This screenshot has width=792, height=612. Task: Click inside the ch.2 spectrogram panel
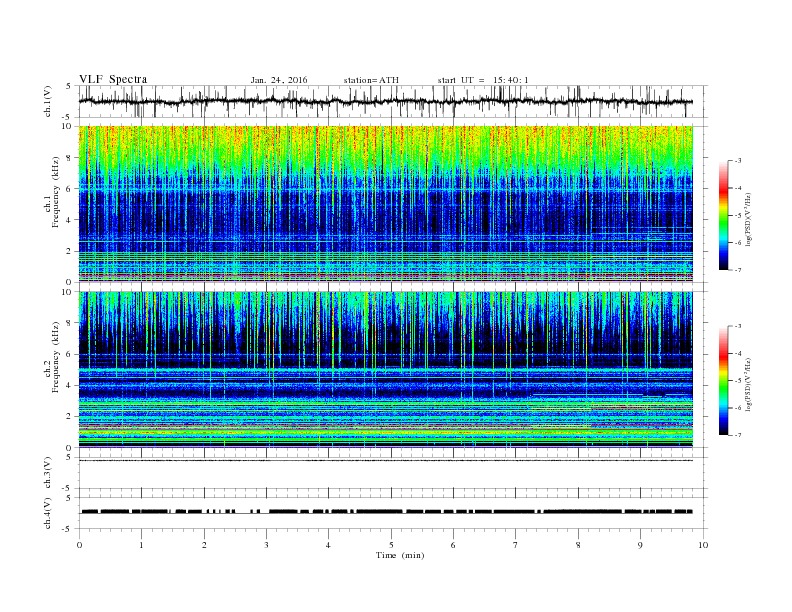click(386, 369)
